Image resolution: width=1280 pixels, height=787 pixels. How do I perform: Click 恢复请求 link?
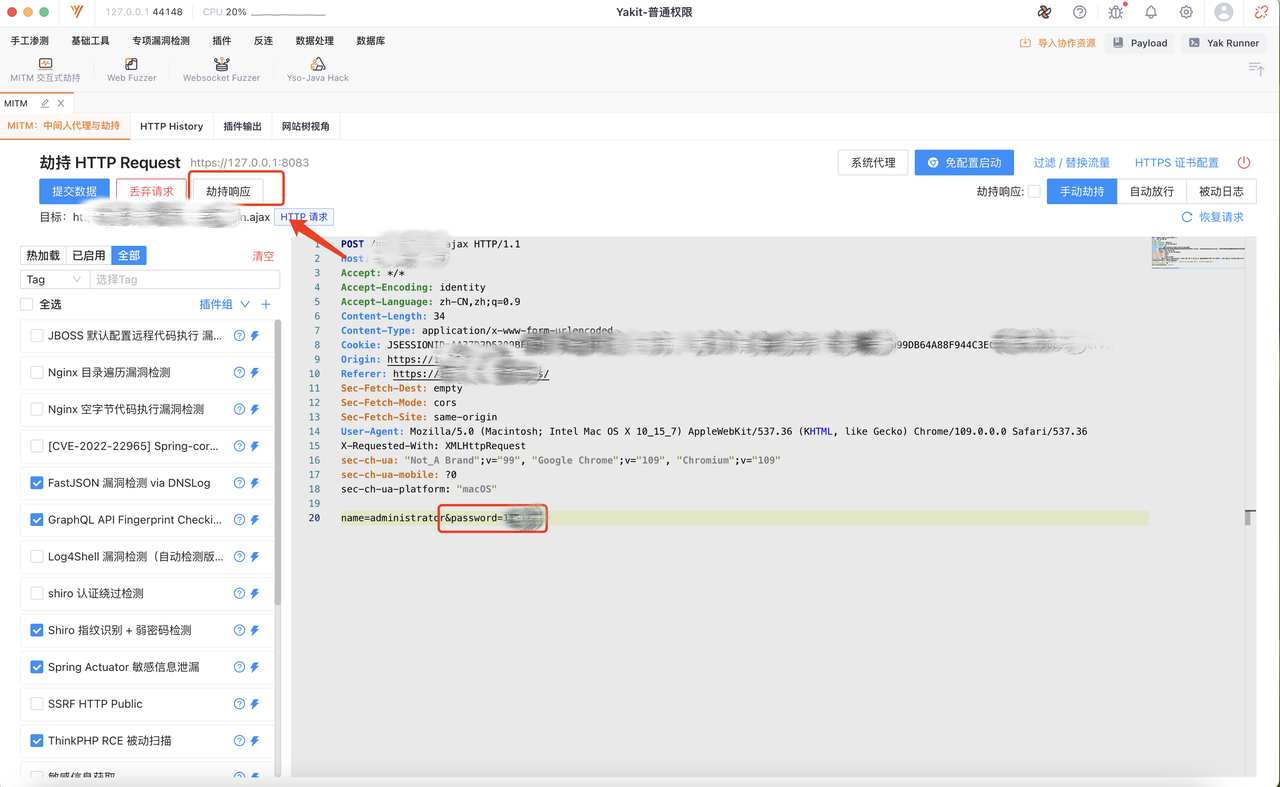[x=1213, y=217]
